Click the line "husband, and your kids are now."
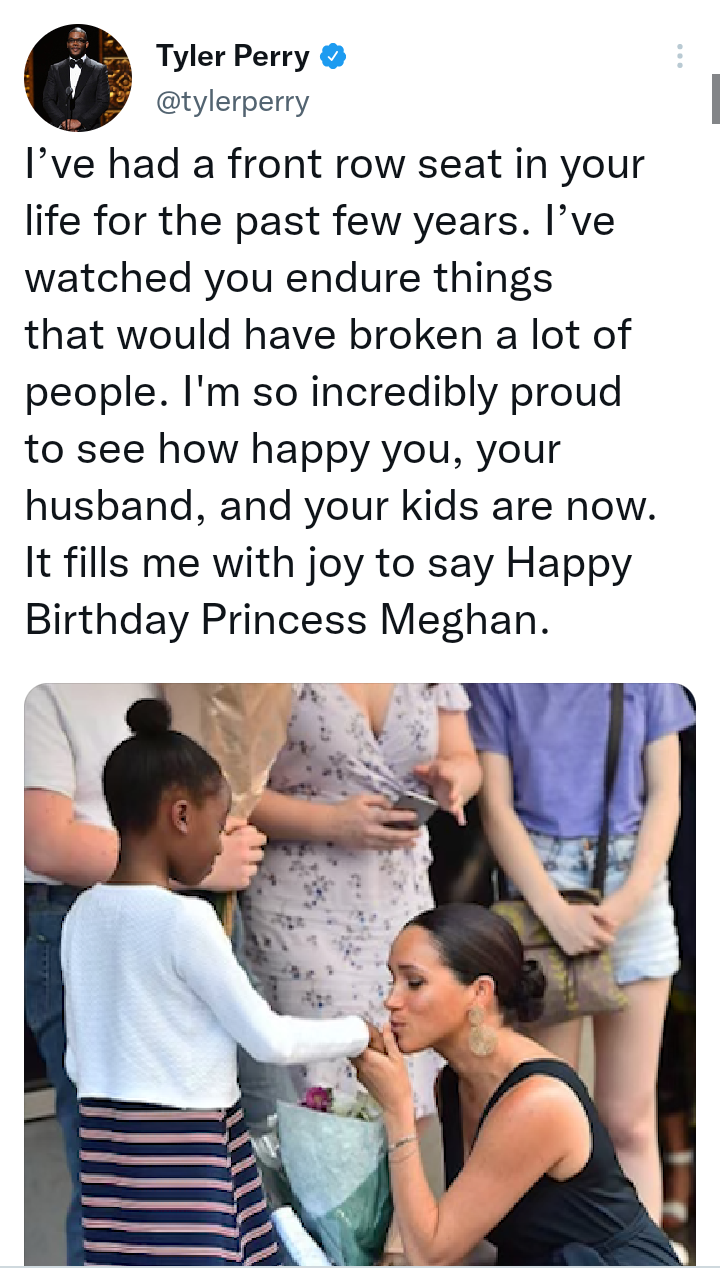 click(x=340, y=506)
